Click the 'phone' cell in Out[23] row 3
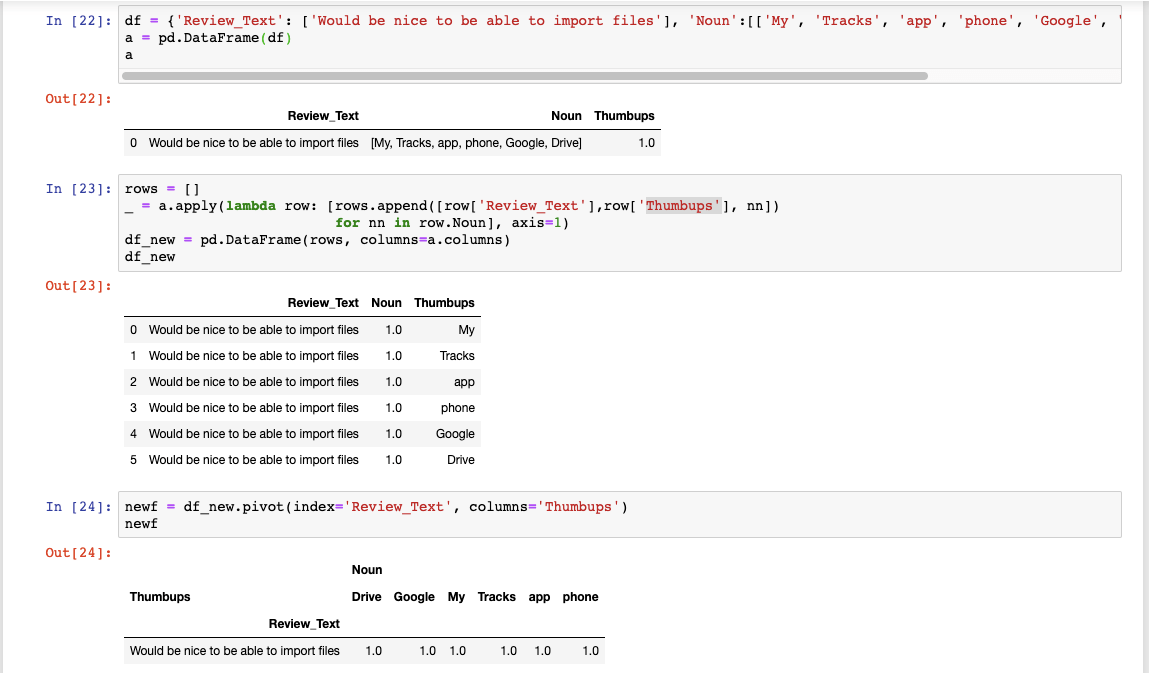This screenshot has width=1149, height=673. coord(458,408)
